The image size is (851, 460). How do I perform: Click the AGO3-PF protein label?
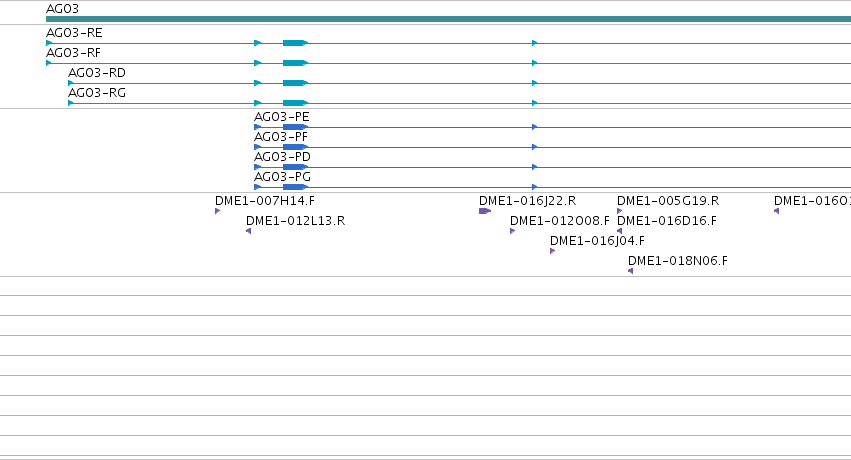point(281,137)
